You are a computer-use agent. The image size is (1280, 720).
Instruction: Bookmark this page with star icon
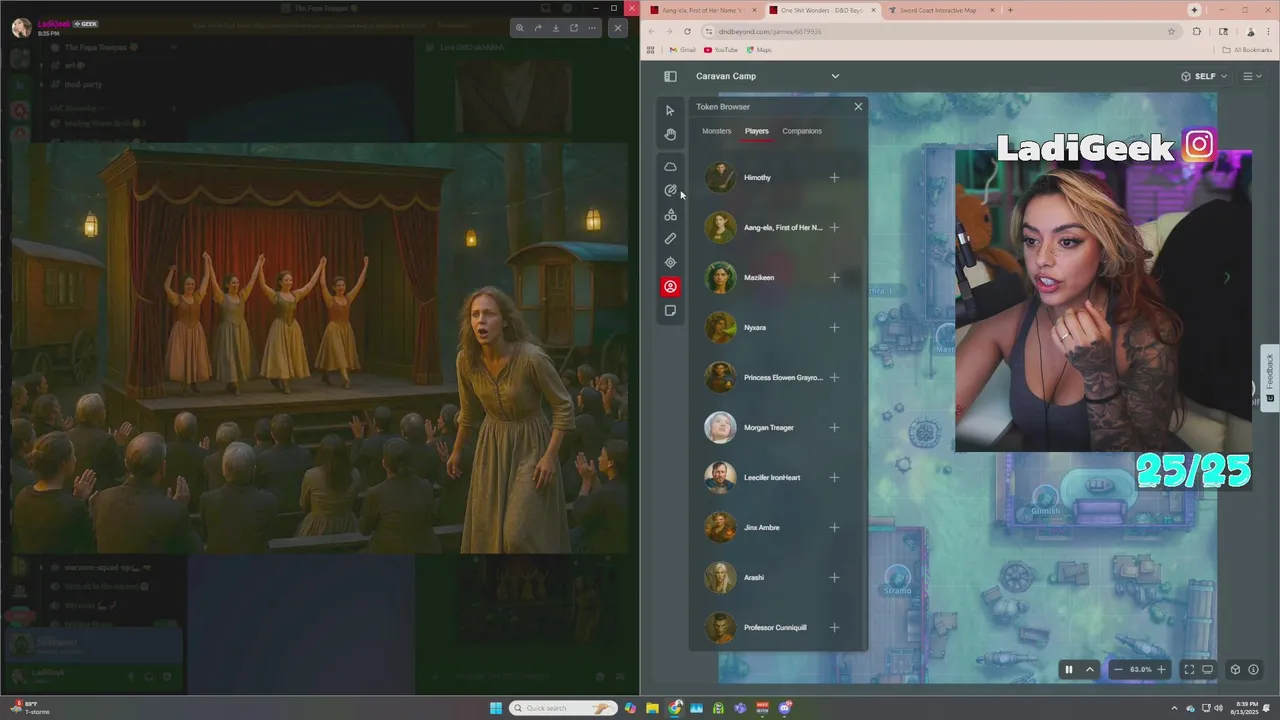tap(1171, 31)
